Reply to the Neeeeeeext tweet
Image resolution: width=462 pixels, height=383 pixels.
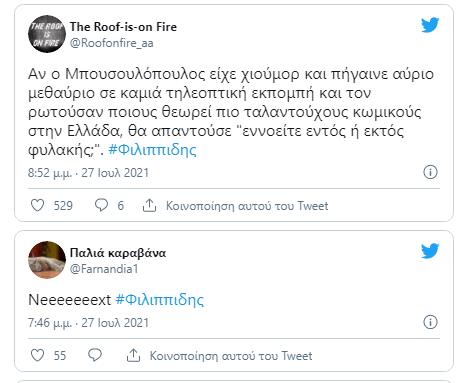coord(95,355)
